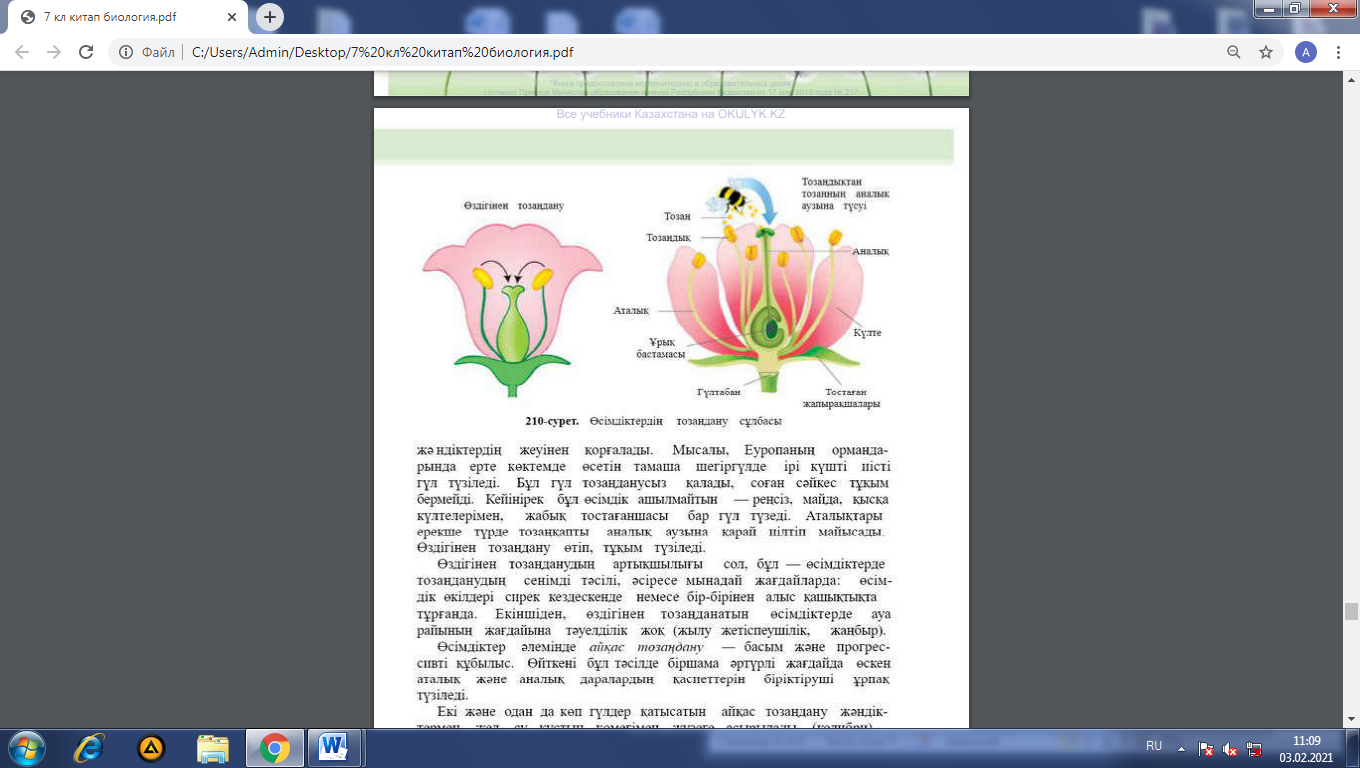Open the yellow triangle AIMP taskbar icon
Screen dimensions: 1360x768
click(x=151, y=748)
